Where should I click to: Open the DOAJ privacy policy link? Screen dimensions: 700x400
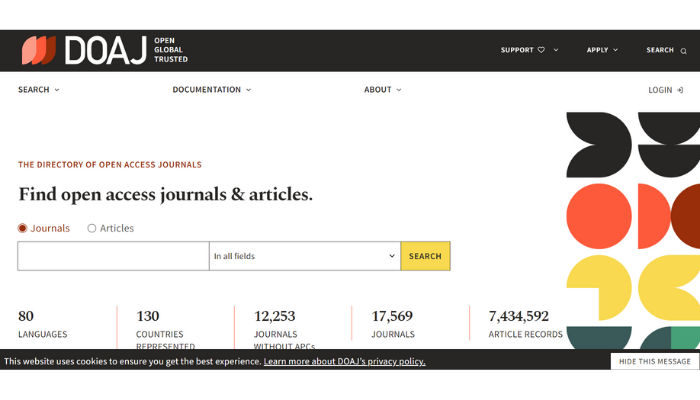tap(344, 361)
